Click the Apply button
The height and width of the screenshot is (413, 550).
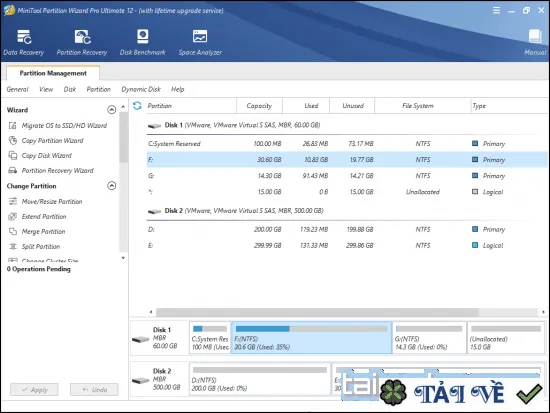(x=34, y=389)
